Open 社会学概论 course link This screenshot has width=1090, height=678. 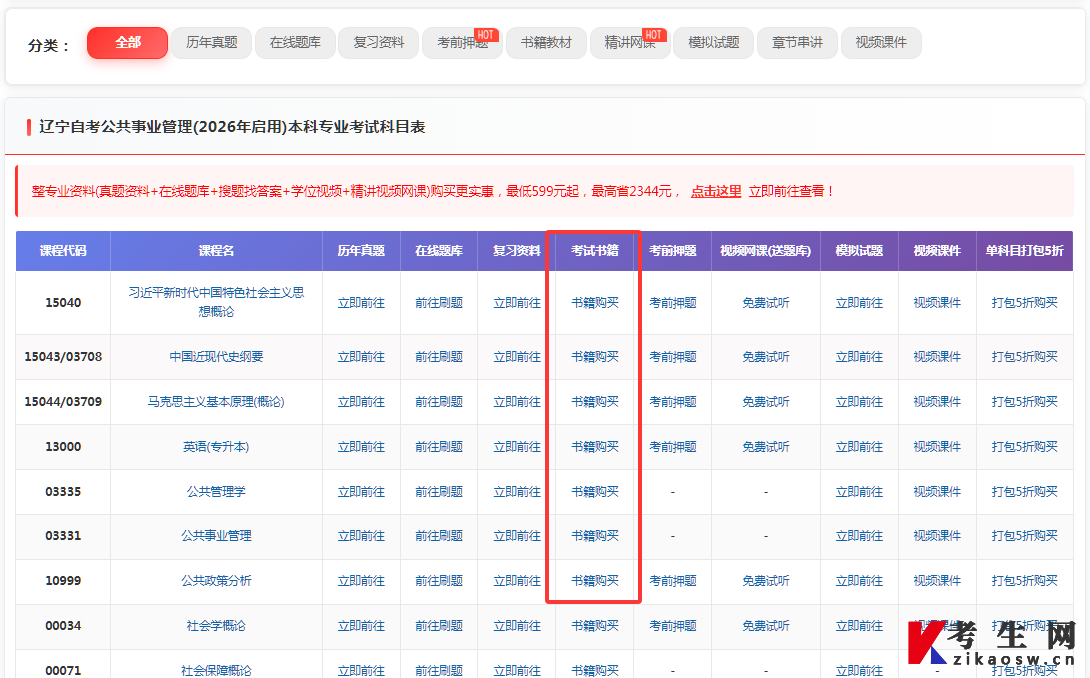[216, 626]
